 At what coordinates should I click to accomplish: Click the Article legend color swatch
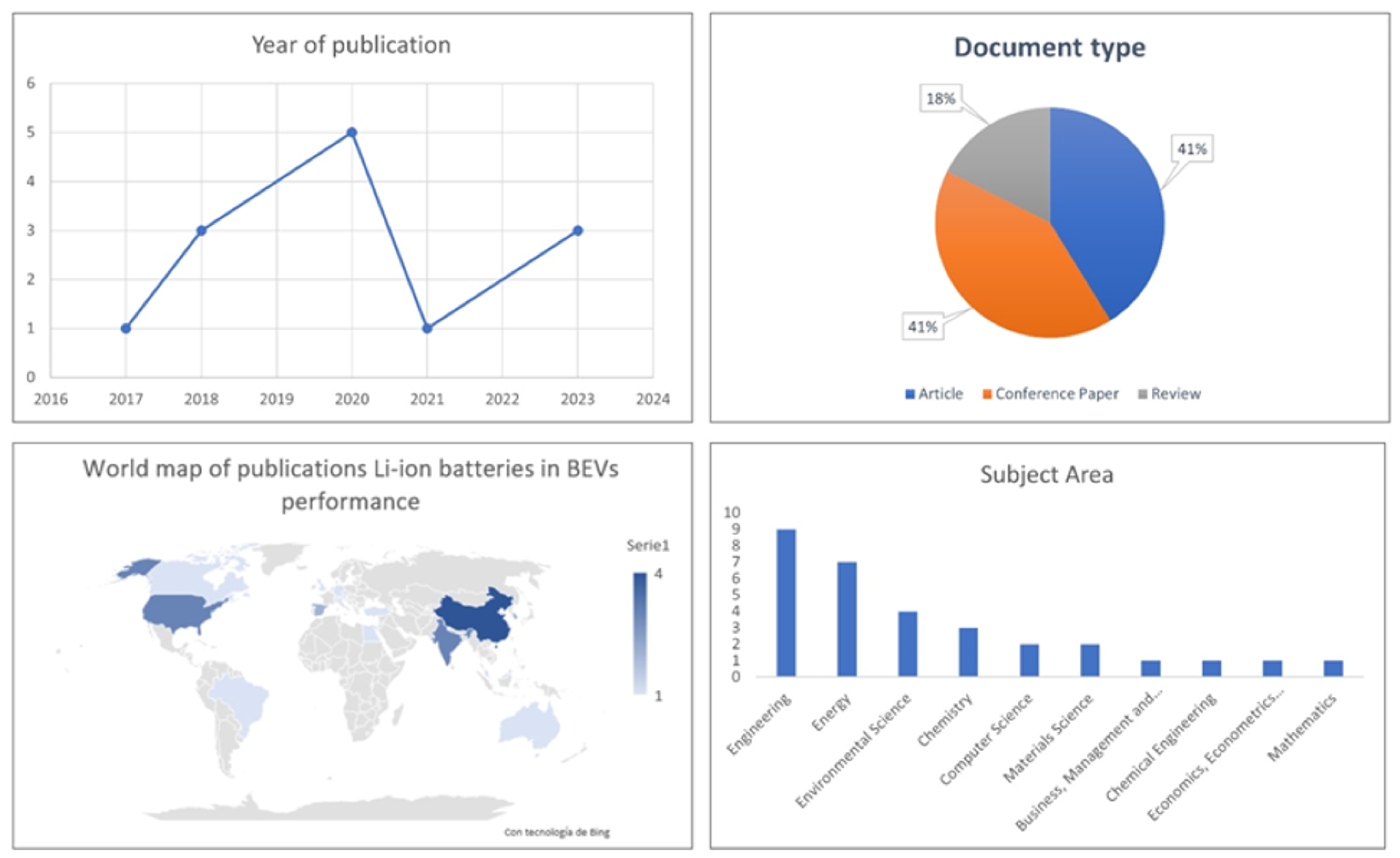[x=910, y=394]
